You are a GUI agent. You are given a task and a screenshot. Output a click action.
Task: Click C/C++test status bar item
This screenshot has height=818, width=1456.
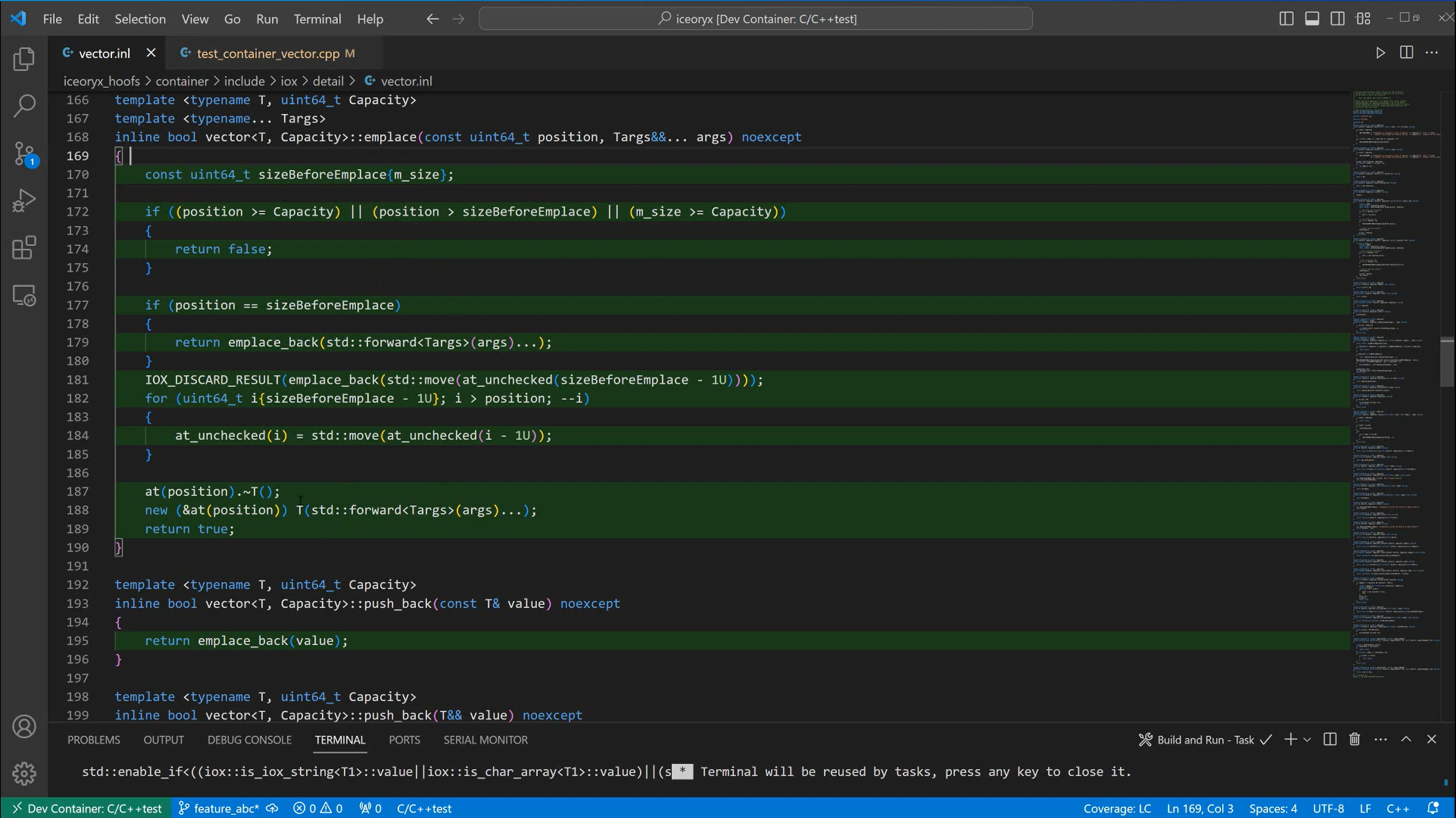(424, 809)
